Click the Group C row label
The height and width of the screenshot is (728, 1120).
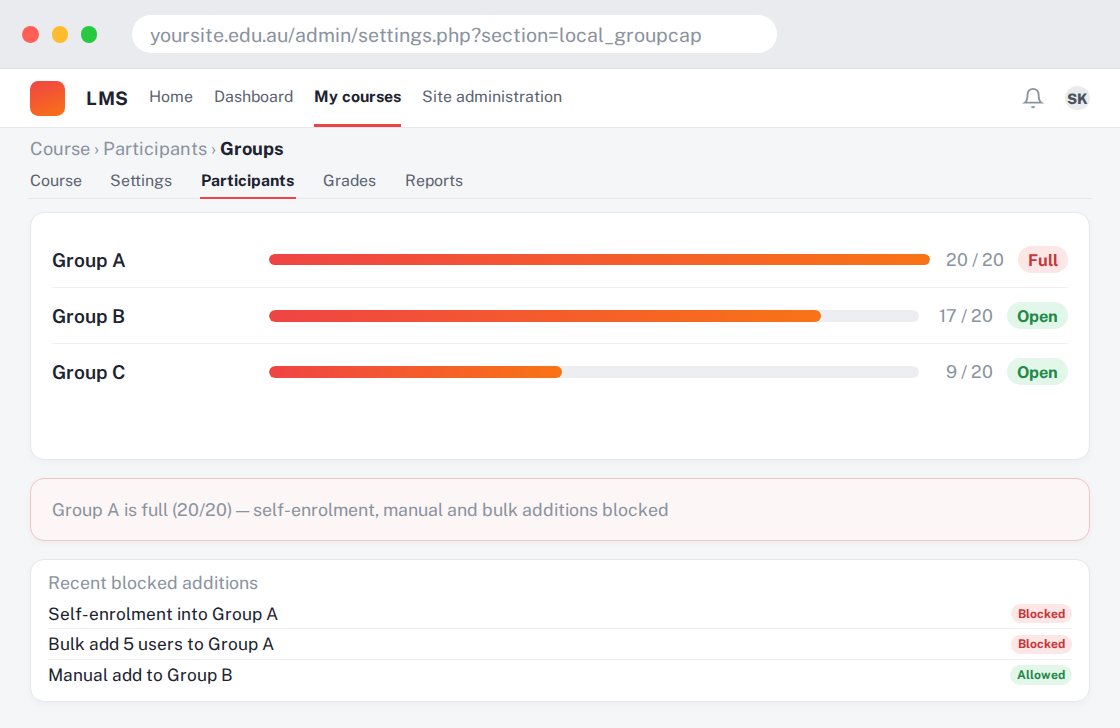tap(89, 372)
